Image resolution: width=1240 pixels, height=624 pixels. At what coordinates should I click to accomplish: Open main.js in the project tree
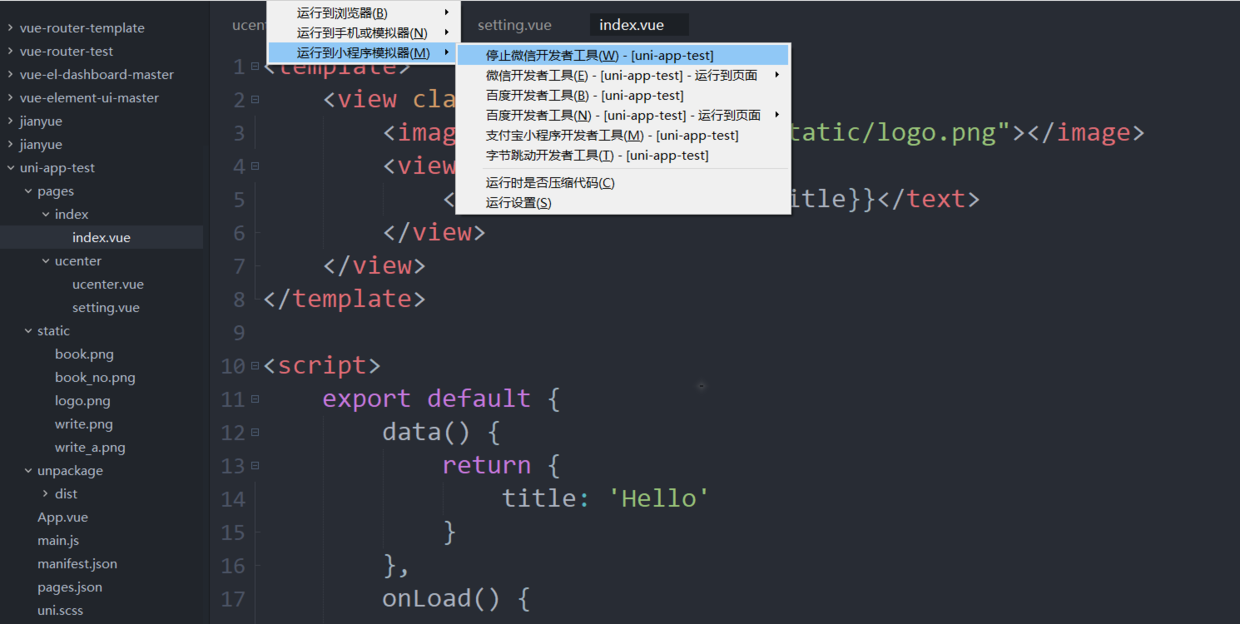(x=58, y=541)
